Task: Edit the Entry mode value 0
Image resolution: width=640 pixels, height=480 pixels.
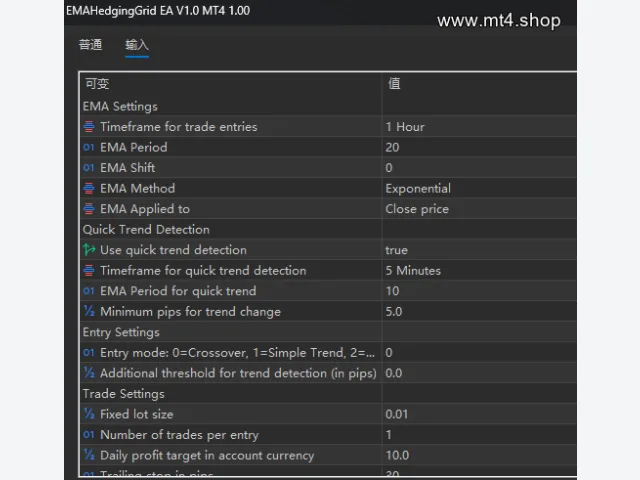Action: (x=389, y=353)
